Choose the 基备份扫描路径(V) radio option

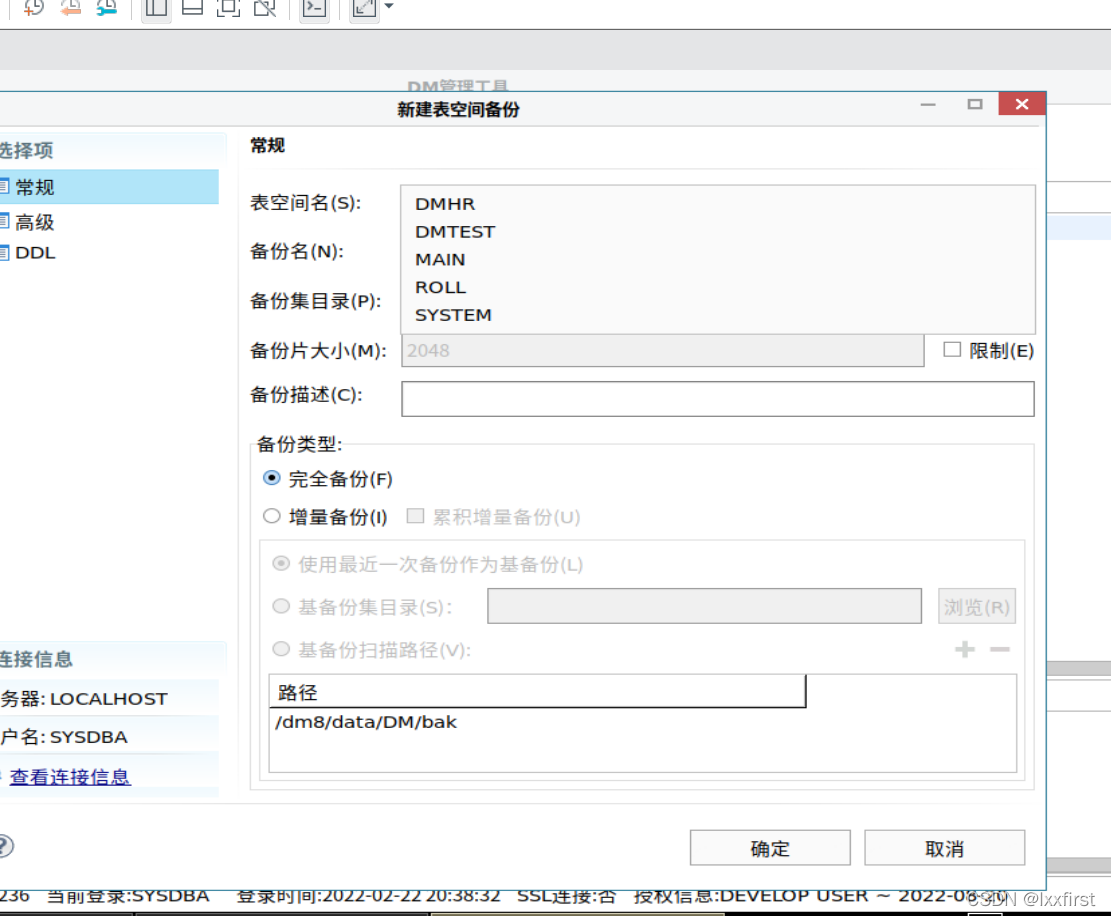(x=281, y=649)
